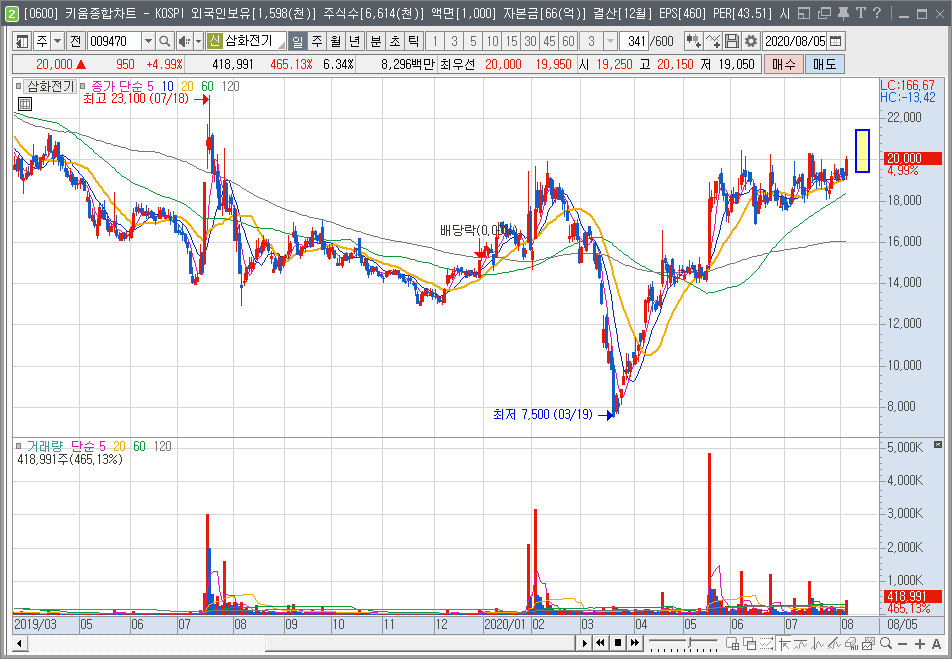Open the 주 type dropdown arrow
This screenshot has width=952, height=659.
pos(58,41)
